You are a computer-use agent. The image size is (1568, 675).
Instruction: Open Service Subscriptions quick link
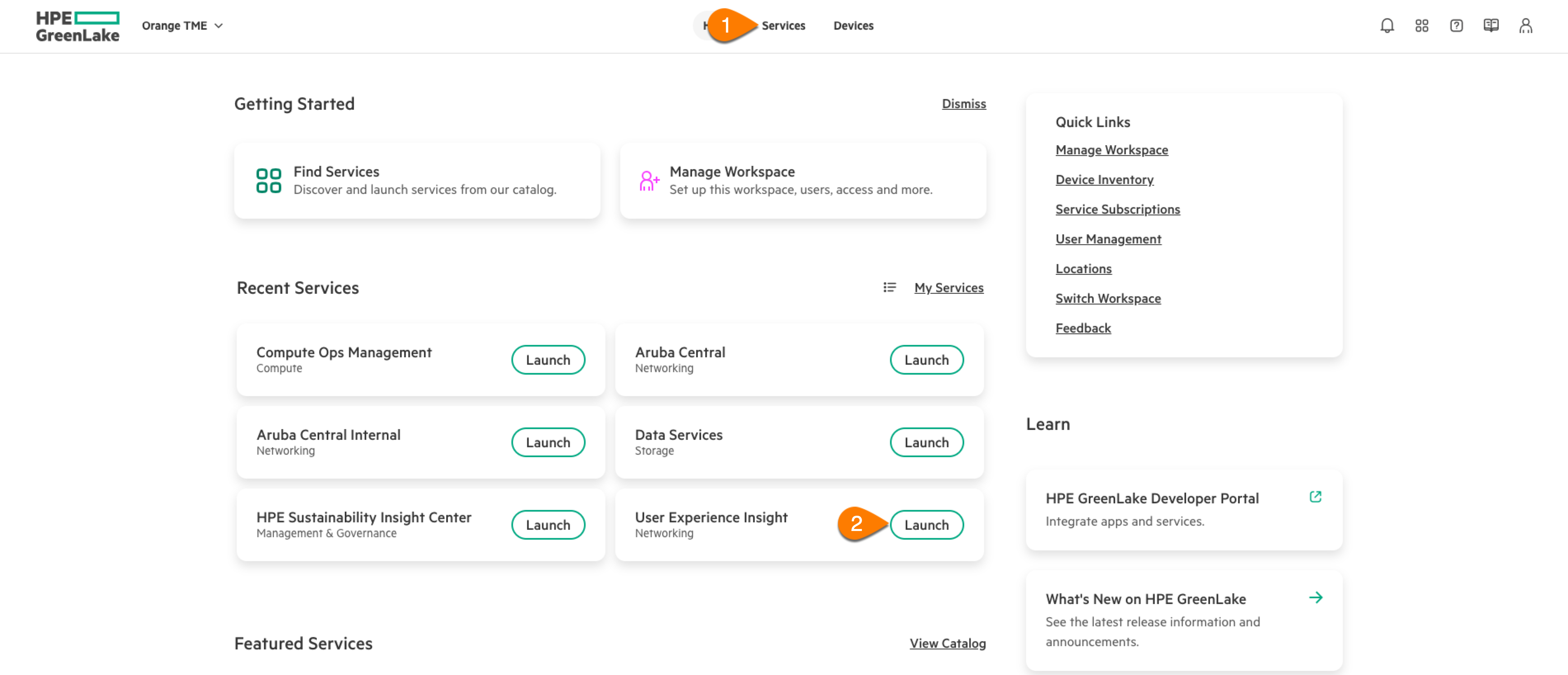tap(1118, 209)
